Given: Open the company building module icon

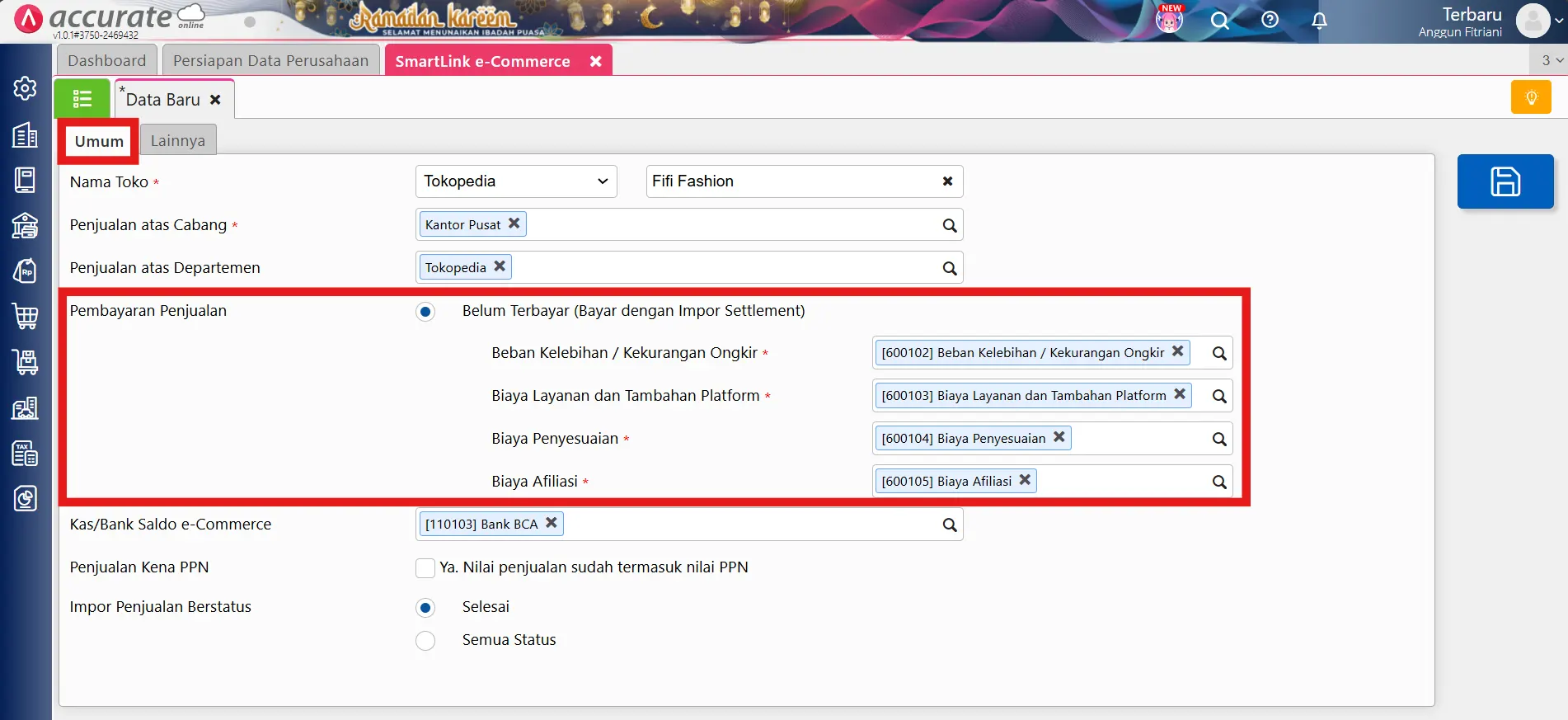Looking at the screenshot, I should pos(25,134).
